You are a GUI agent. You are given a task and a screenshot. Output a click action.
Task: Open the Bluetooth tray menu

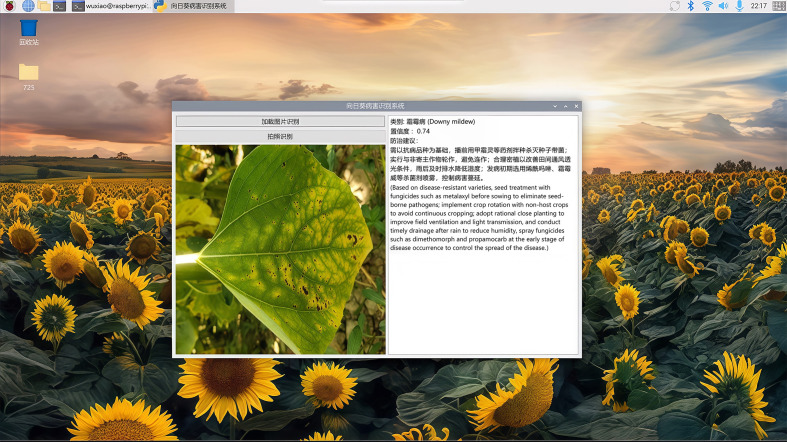point(691,6)
